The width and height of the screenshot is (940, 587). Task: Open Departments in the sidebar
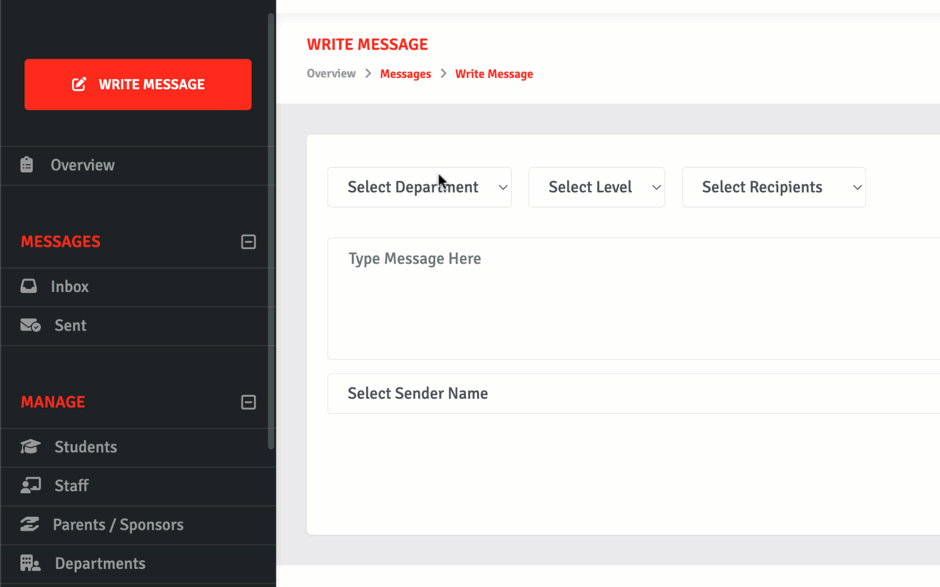tap(138, 564)
